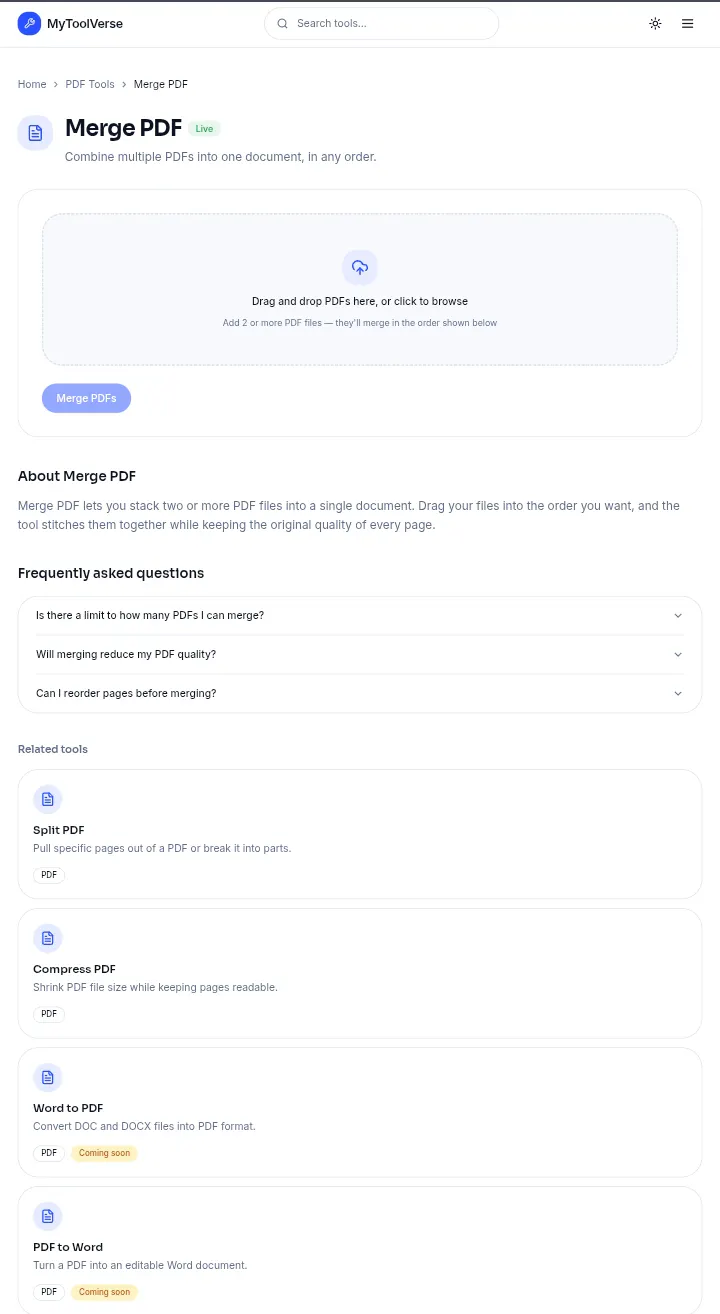Open PDF Tools breadcrumb link
The height and width of the screenshot is (1314, 720).
pyautogui.click(x=90, y=85)
